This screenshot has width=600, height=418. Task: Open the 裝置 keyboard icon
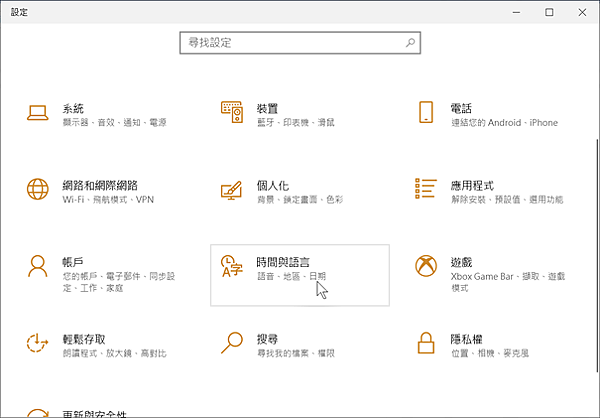tap(232, 111)
